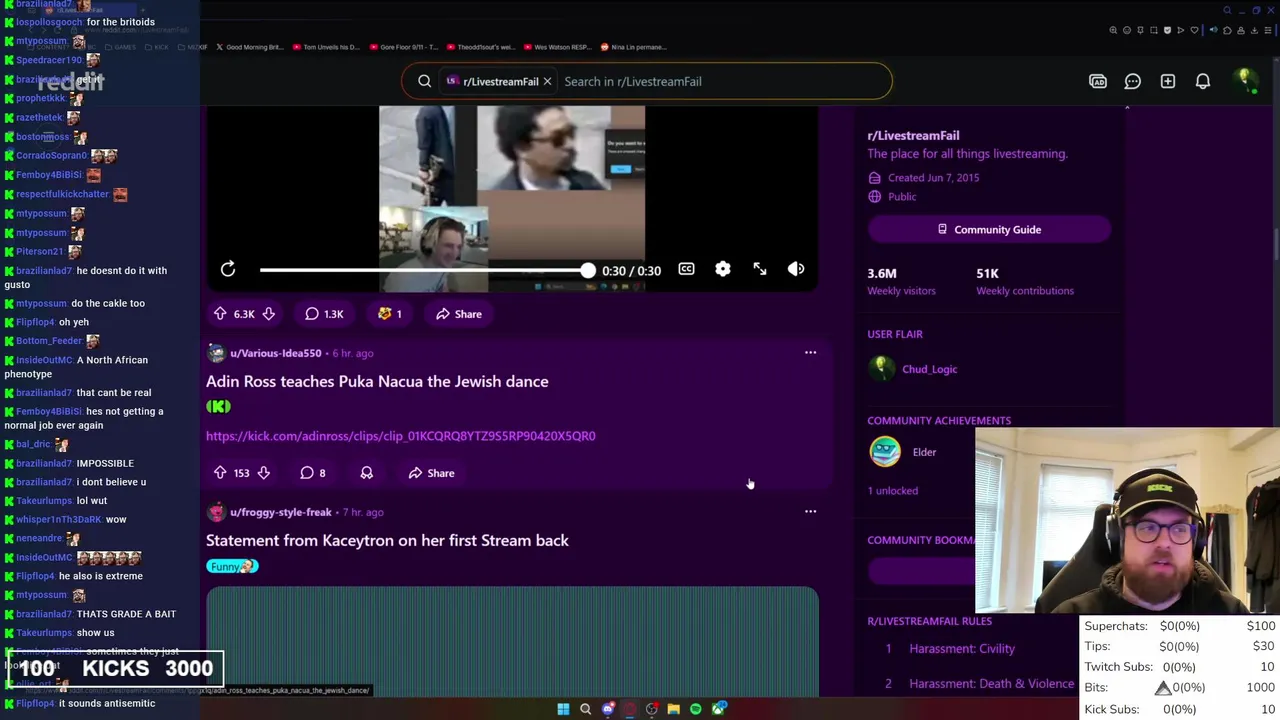The image size is (1280, 720).
Task: Click chat username whisper1nTh3DaRK
Action: point(59,519)
